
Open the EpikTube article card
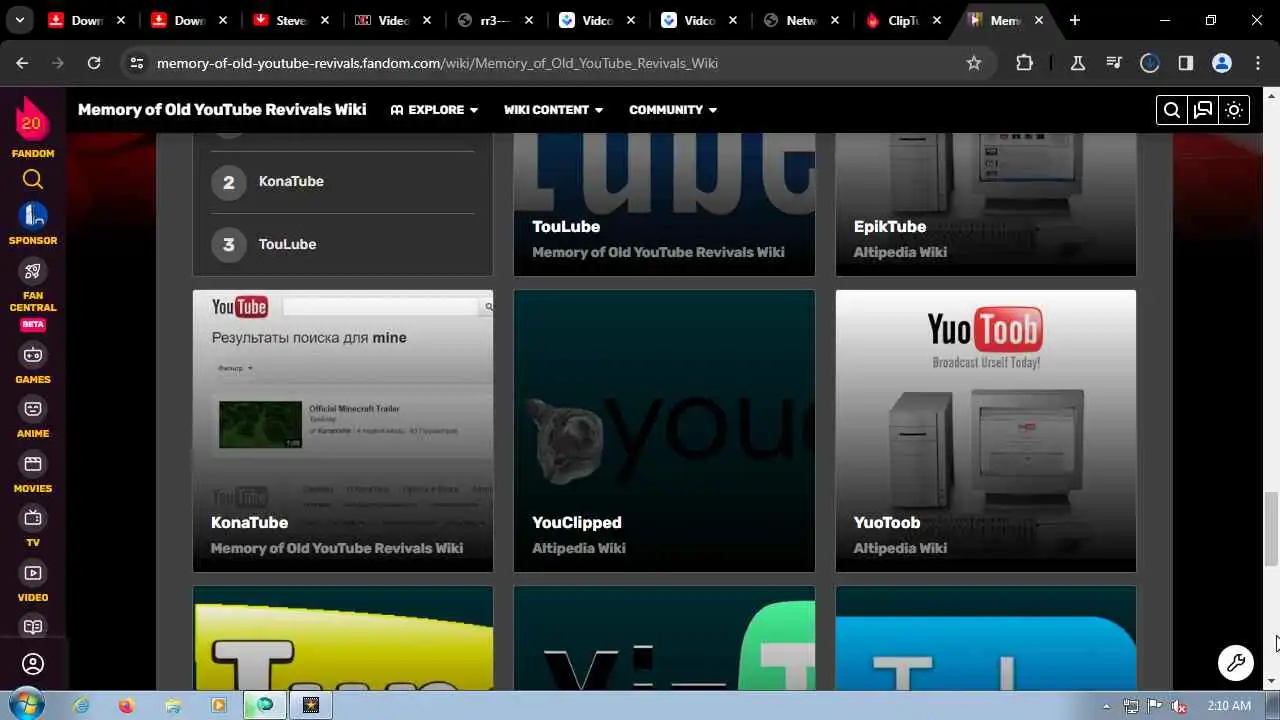pos(985,204)
